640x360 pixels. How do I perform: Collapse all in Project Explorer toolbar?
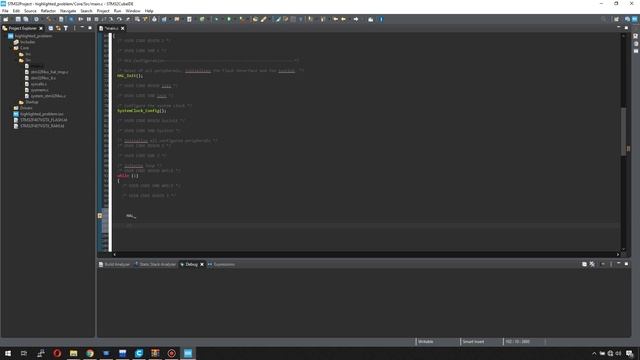point(51,28)
